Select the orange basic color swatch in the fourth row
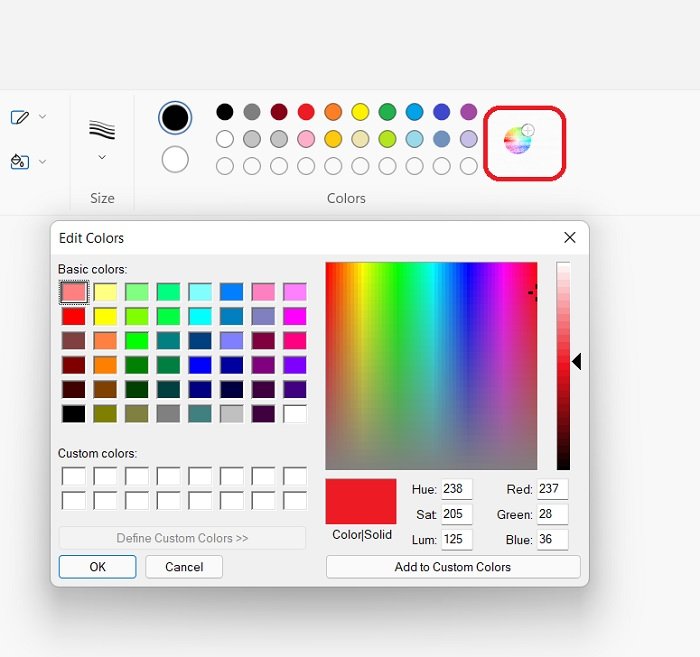Image resolution: width=700 pixels, height=657 pixels. 105,365
